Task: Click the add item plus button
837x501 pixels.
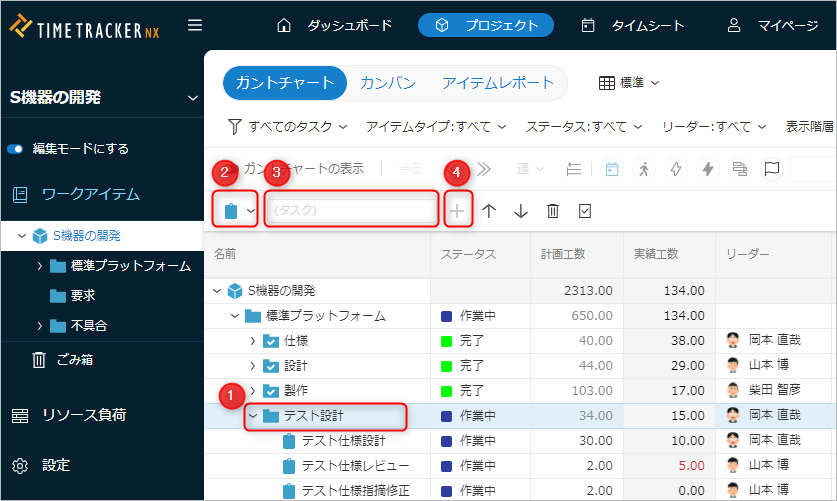Action: [x=457, y=211]
